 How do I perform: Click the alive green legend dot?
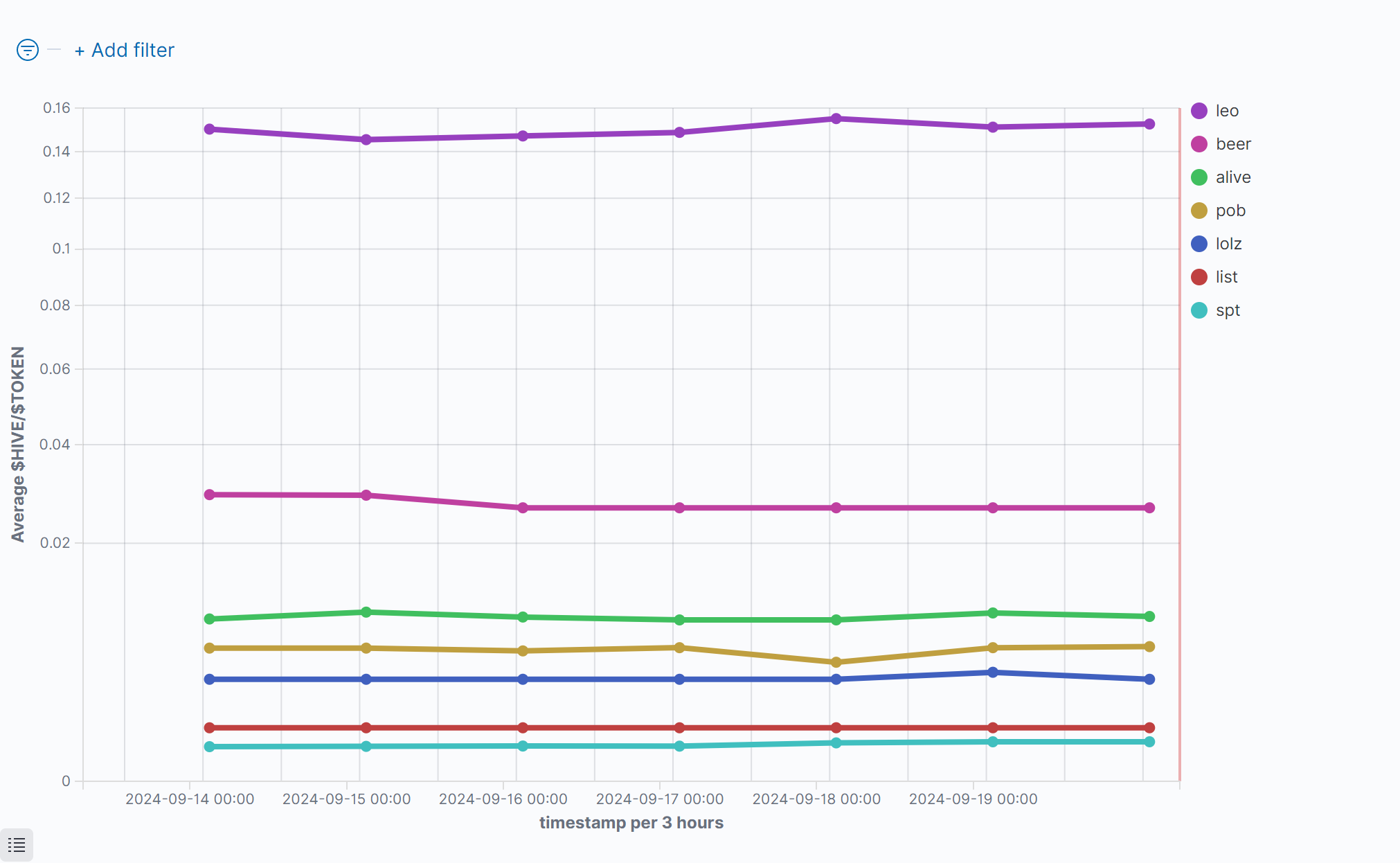coord(1199,177)
